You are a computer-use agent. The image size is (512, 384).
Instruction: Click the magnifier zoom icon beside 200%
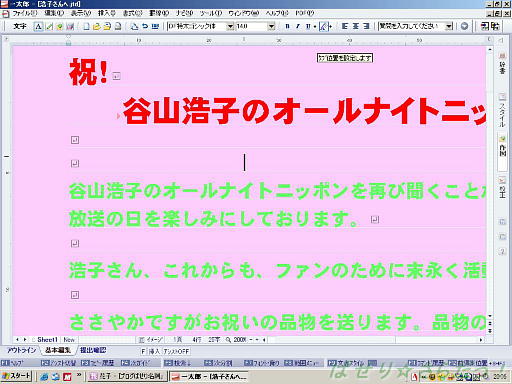(x=228, y=340)
